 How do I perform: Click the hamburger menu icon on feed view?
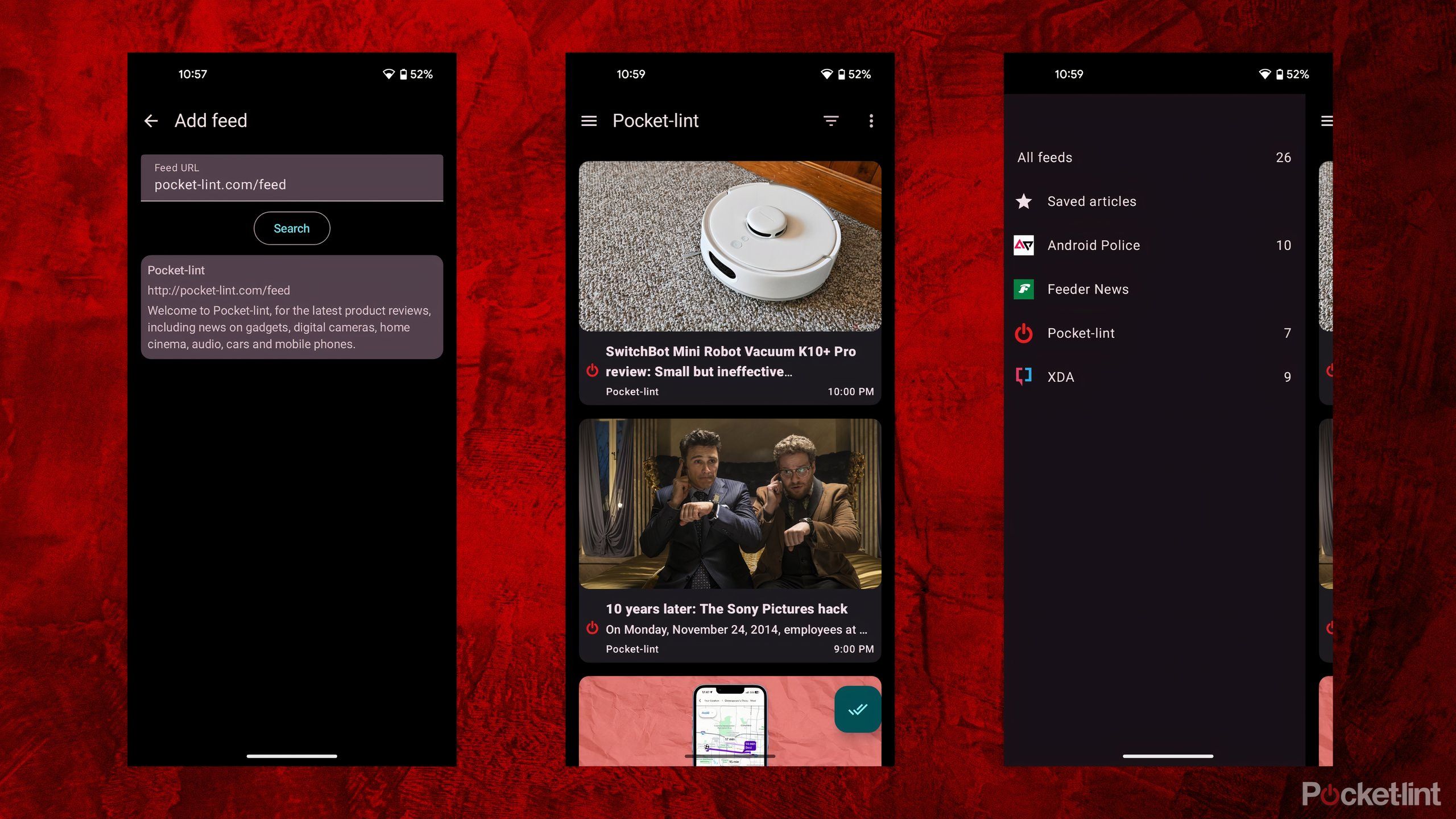590,120
